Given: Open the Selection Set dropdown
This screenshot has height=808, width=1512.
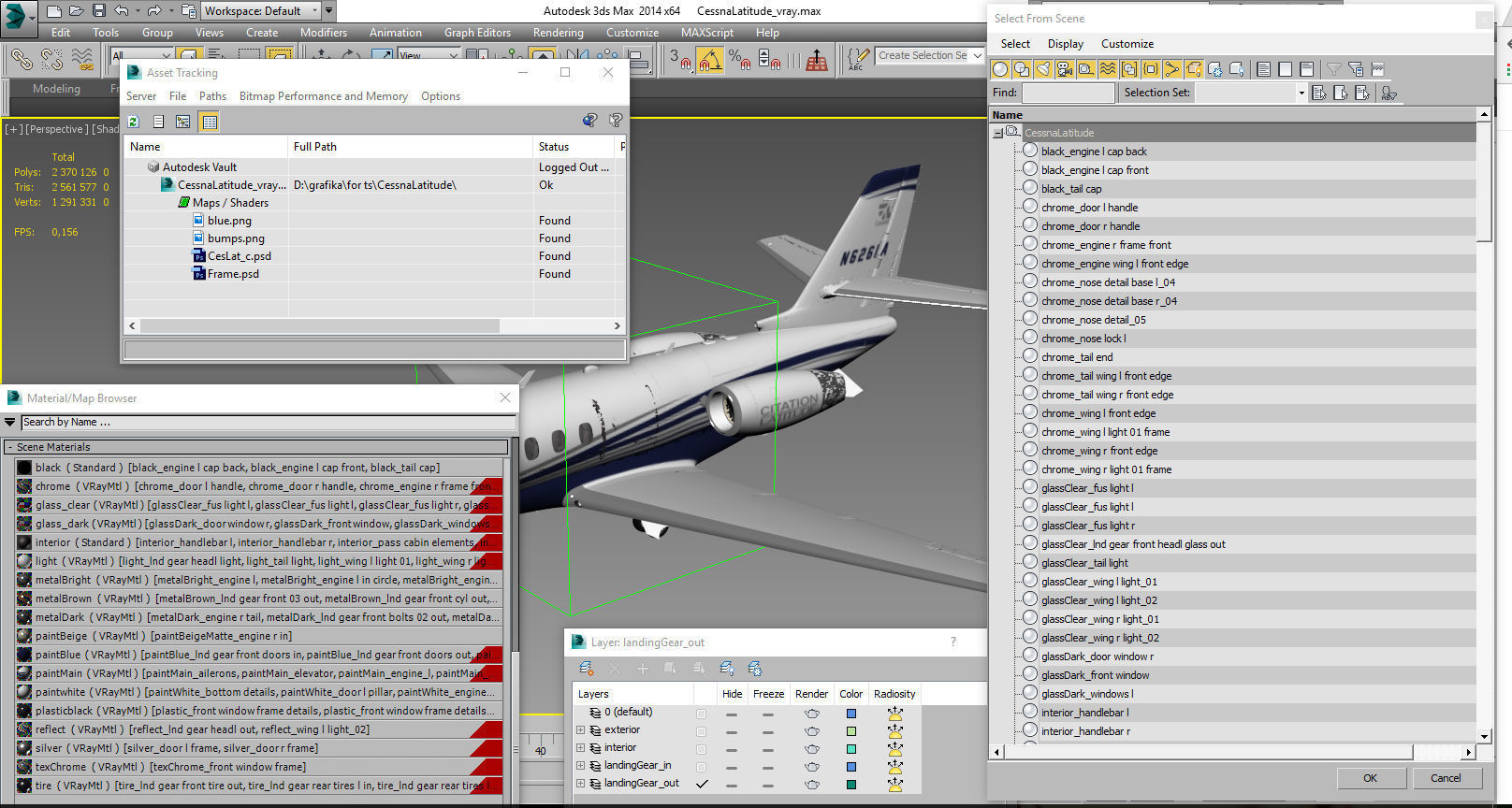Looking at the screenshot, I should tap(1301, 93).
